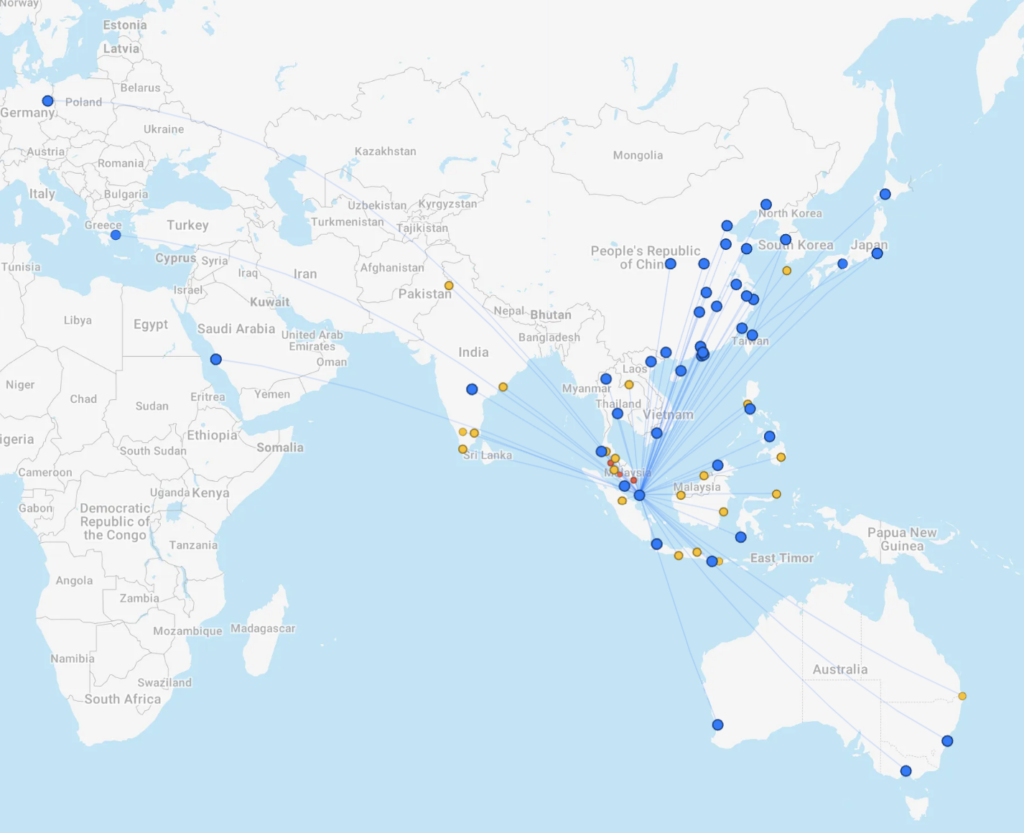Click the Mongolia country label
This screenshot has width=1024, height=833.
[x=638, y=155]
